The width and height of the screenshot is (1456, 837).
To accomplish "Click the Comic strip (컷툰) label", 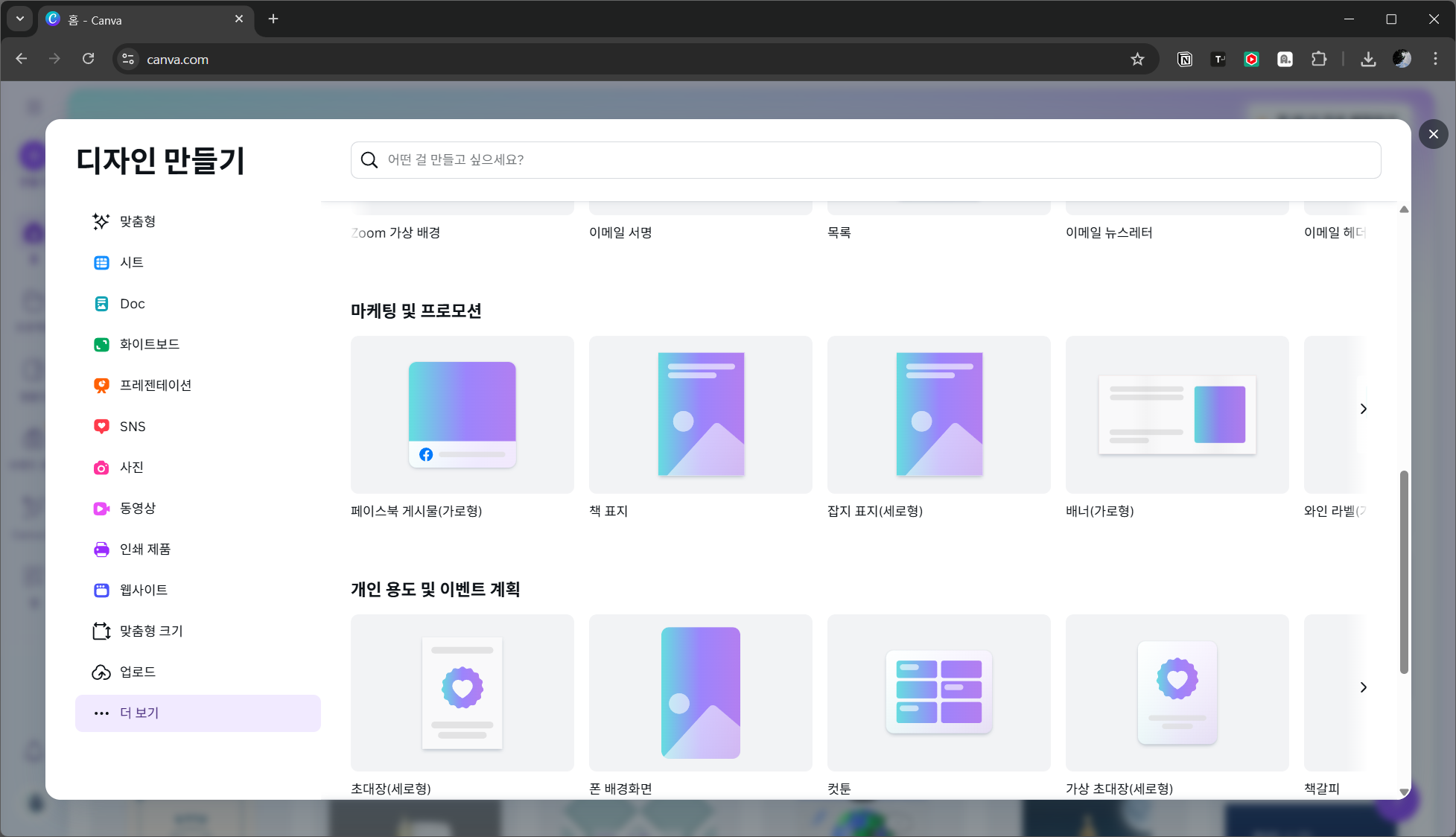I will (x=839, y=789).
